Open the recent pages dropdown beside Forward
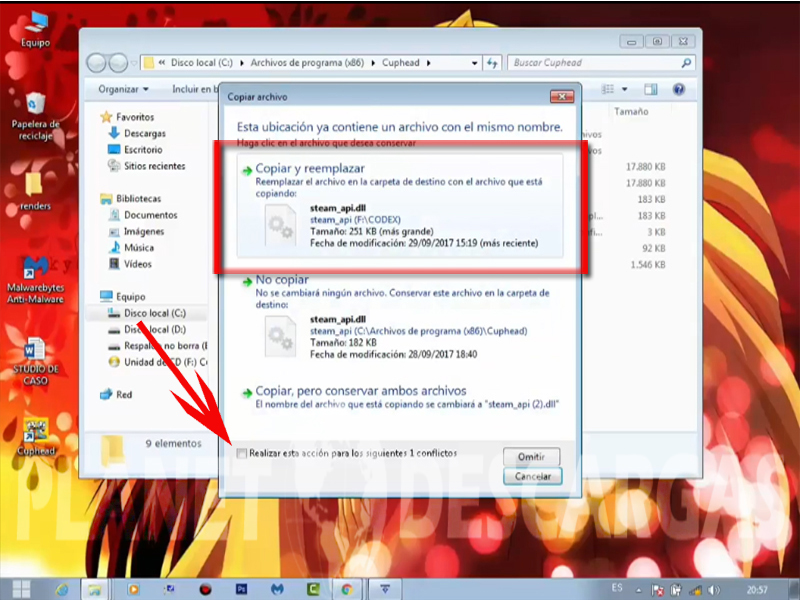Screen dimensions: 800x600 [x=134, y=63]
